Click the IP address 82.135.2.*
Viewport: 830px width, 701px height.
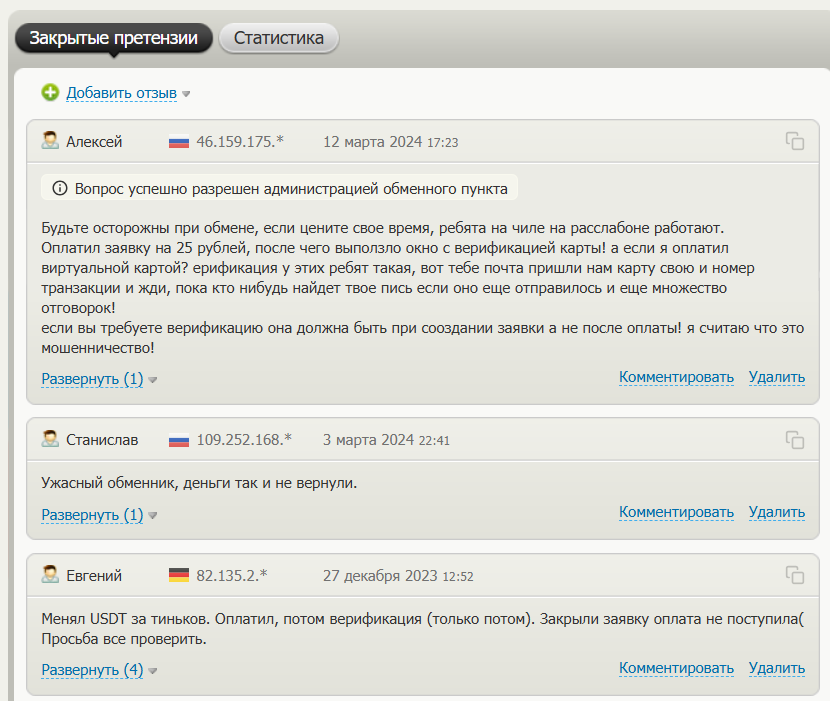tap(232, 576)
